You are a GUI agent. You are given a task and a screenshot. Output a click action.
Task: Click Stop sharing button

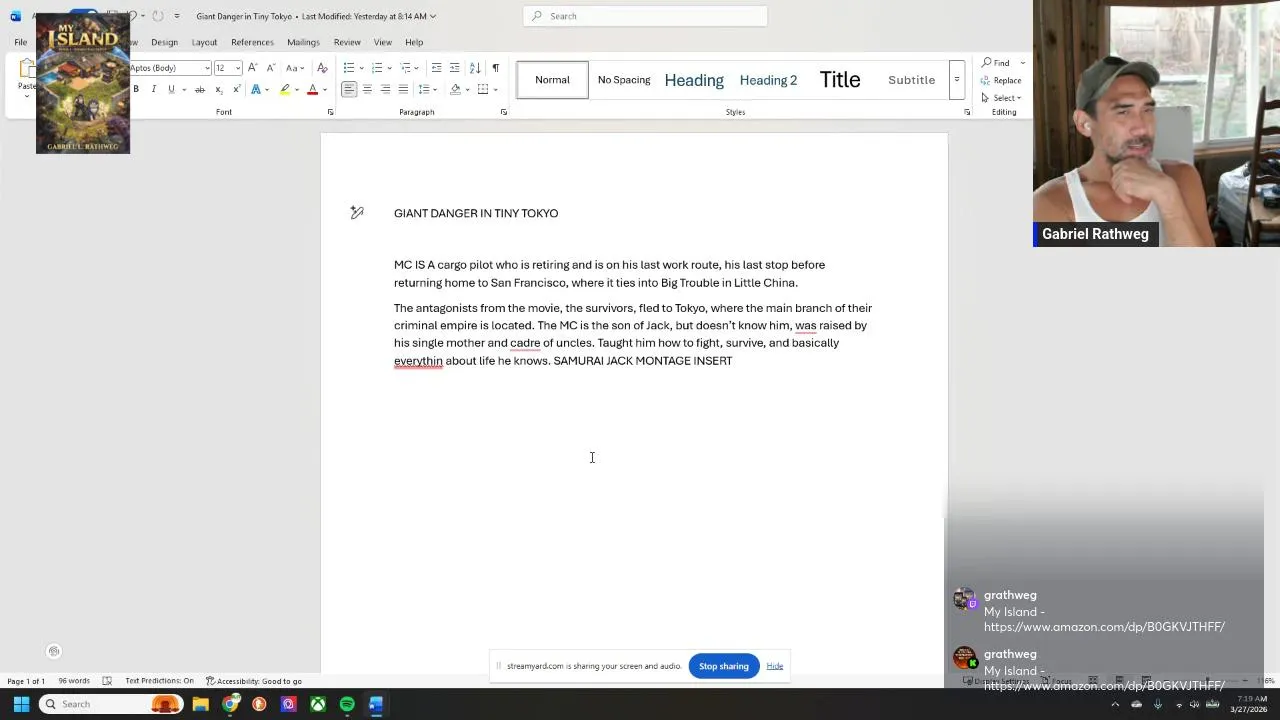pyautogui.click(x=724, y=666)
